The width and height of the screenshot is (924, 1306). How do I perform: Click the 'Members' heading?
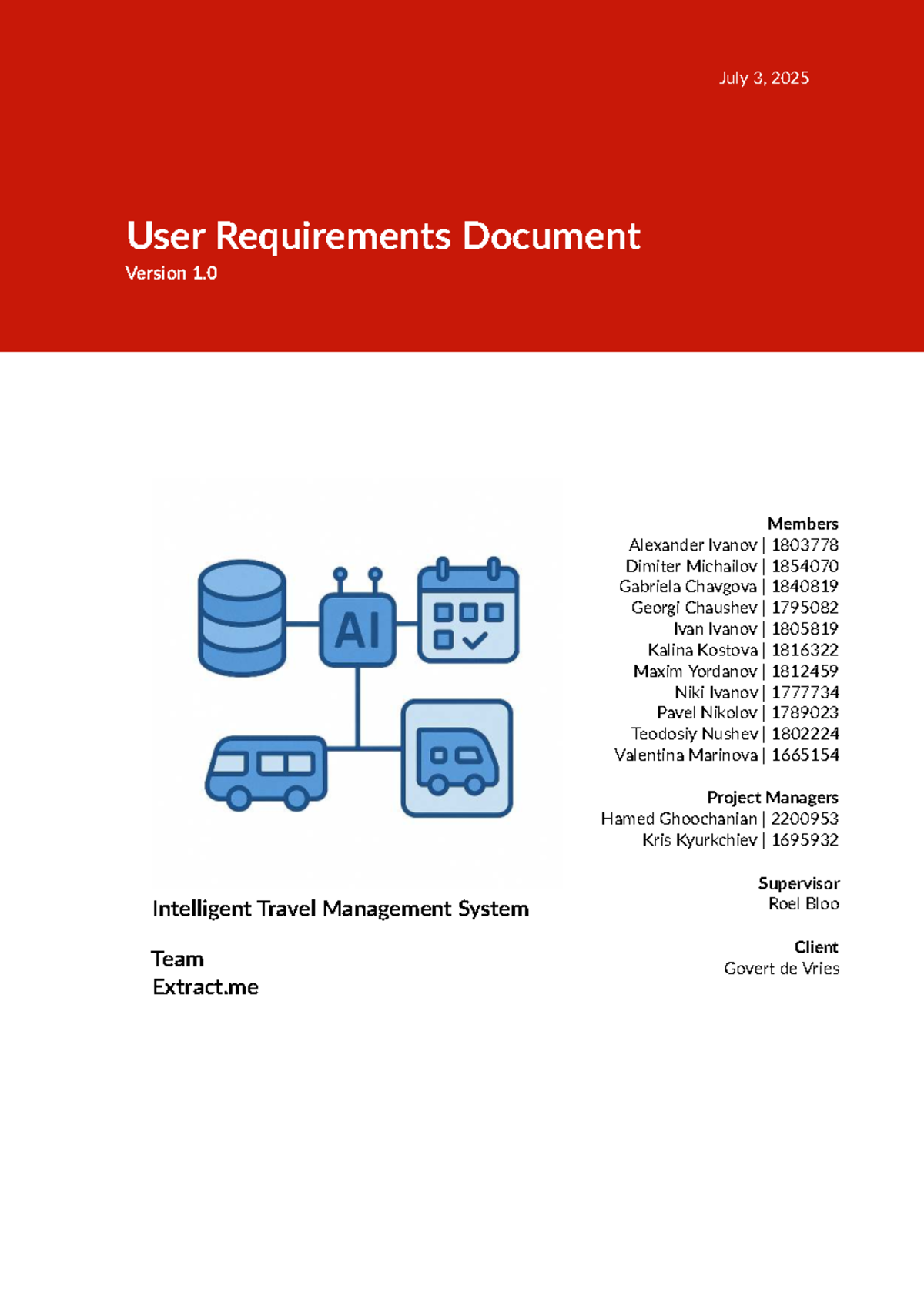pyautogui.click(x=802, y=524)
